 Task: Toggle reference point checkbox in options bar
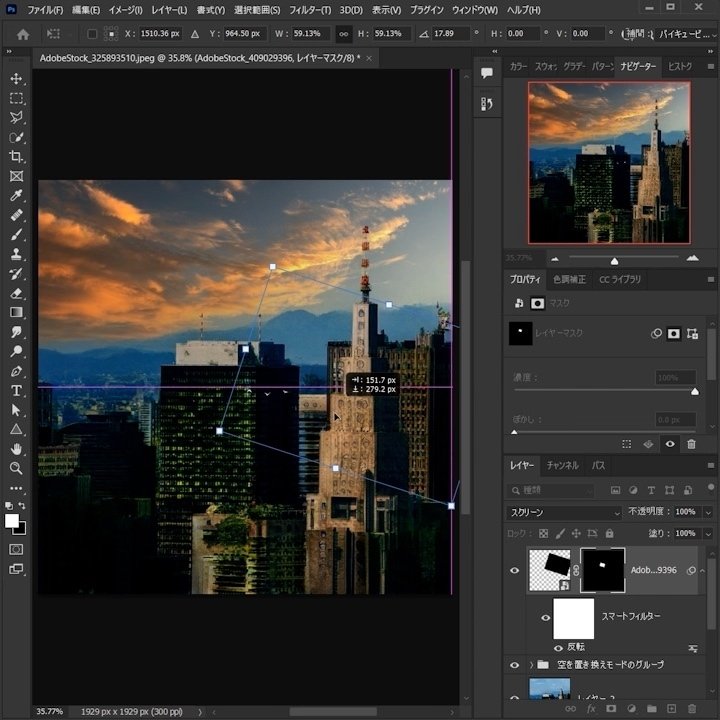pos(92,34)
